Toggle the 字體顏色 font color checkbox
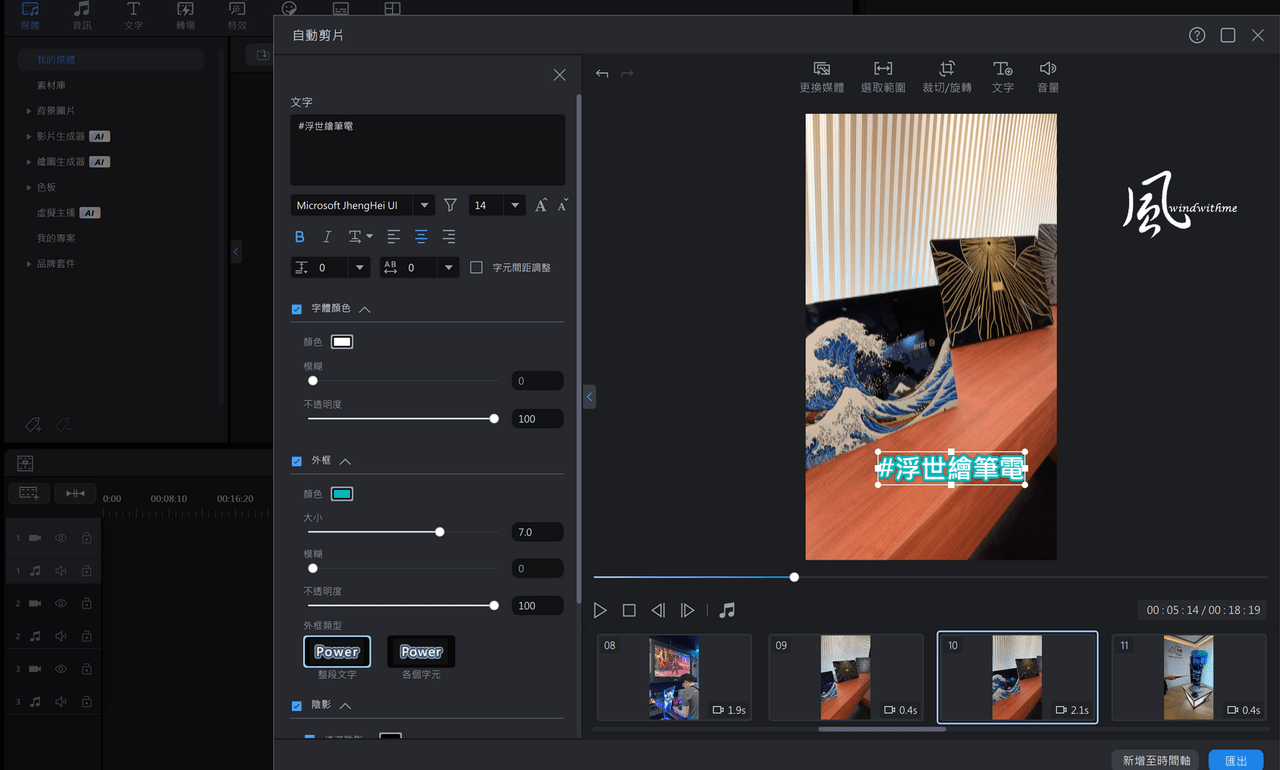Screen dimensions: 1280x770 pyautogui.click(x=297, y=309)
